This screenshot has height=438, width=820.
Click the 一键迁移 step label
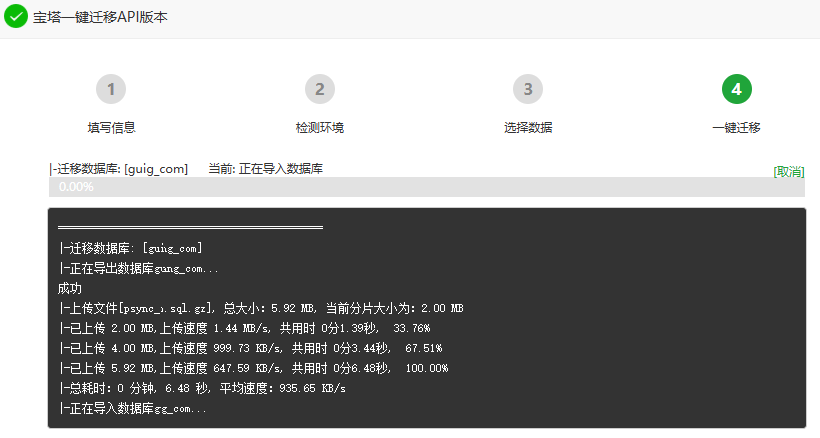pos(736,128)
